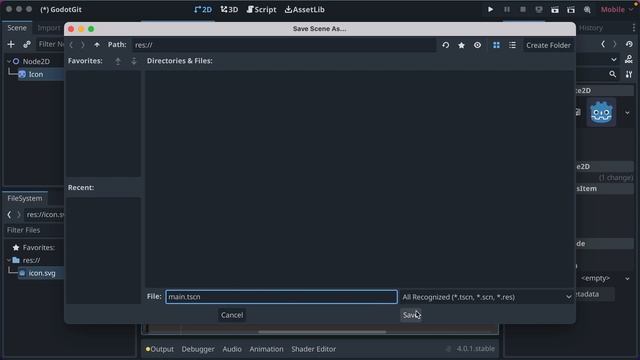The image size is (640, 360).
Task: Click the Save button
Action: [x=411, y=315]
